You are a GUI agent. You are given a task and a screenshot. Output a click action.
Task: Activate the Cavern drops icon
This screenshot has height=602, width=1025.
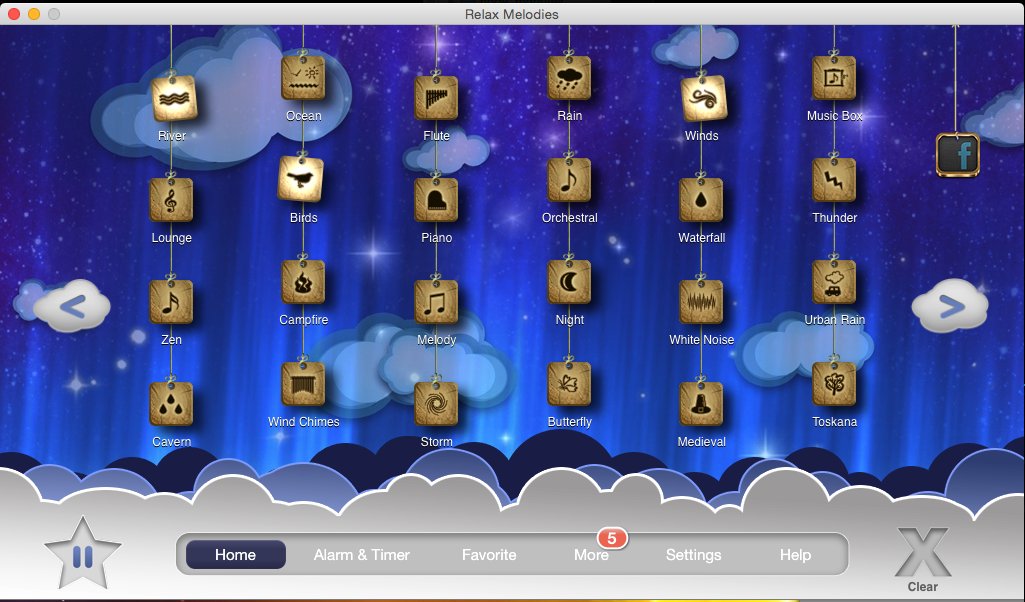[x=171, y=404]
